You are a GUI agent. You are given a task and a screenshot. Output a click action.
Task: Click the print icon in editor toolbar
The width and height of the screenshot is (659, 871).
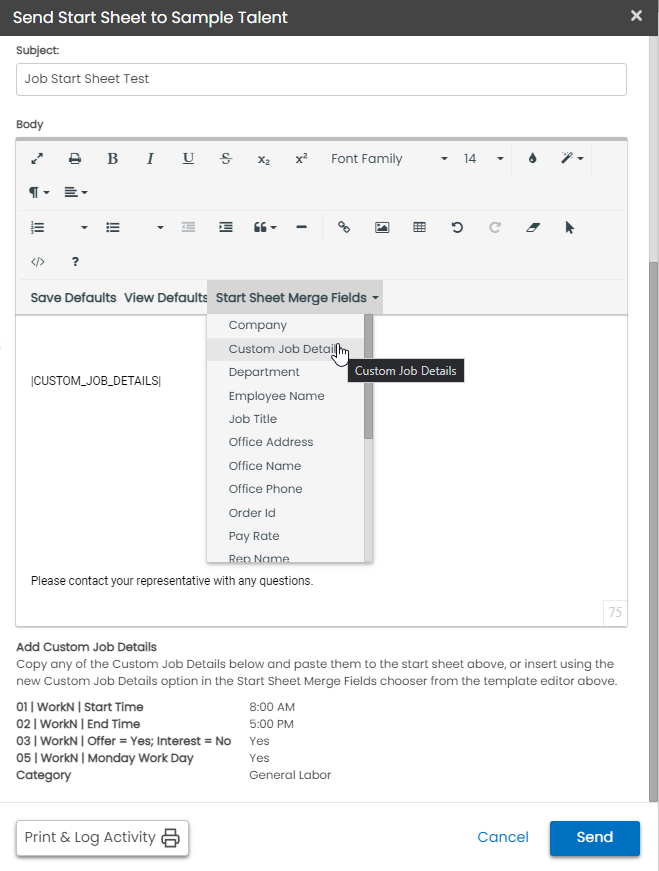click(x=75, y=159)
